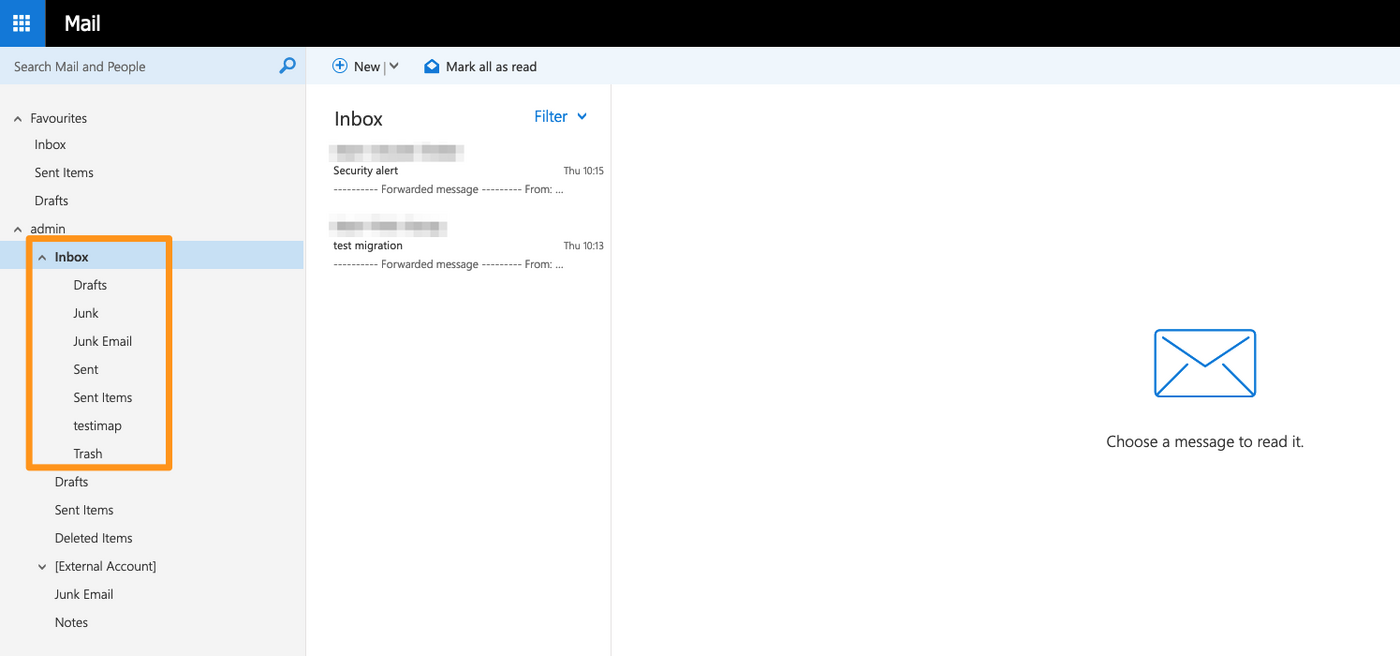Open the Notes folder
This screenshot has width=1400, height=656.
71,622
